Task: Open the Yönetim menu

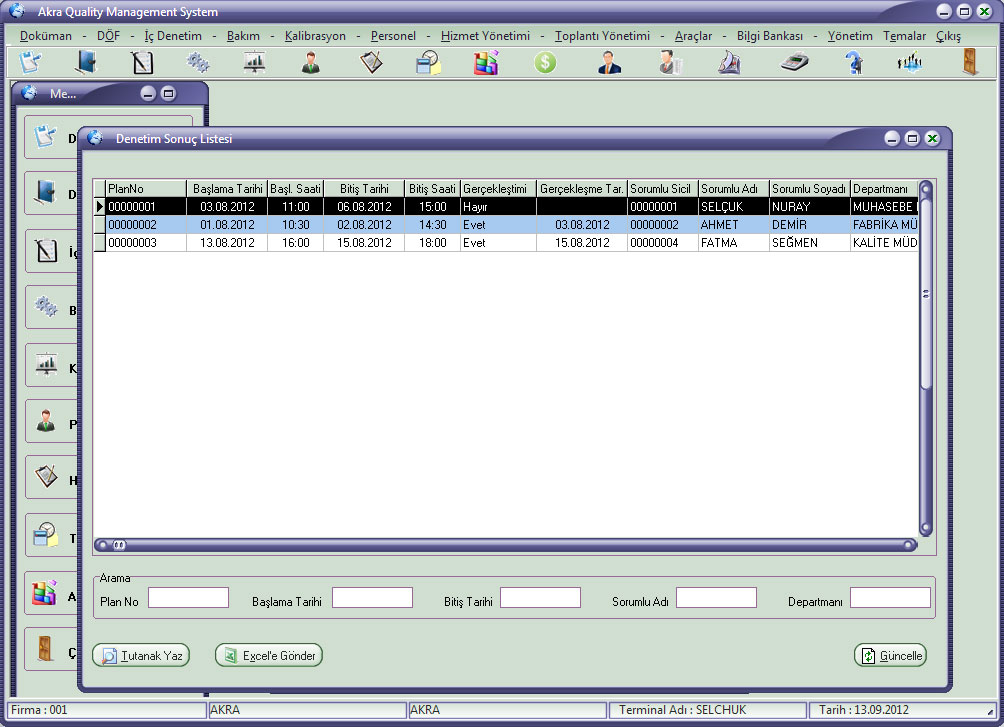Action: [x=850, y=36]
